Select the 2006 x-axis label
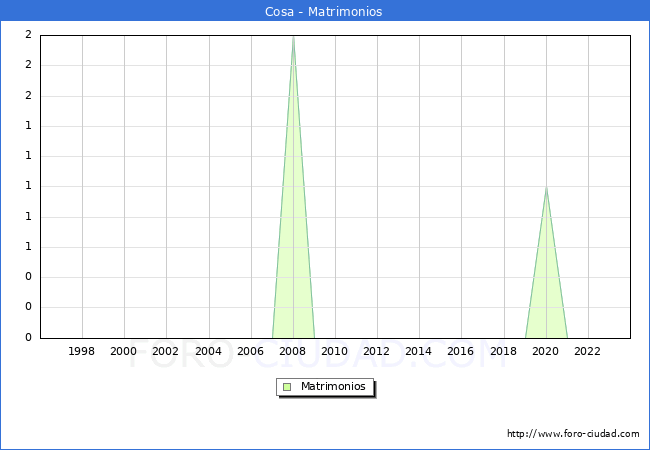 click(x=250, y=351)
